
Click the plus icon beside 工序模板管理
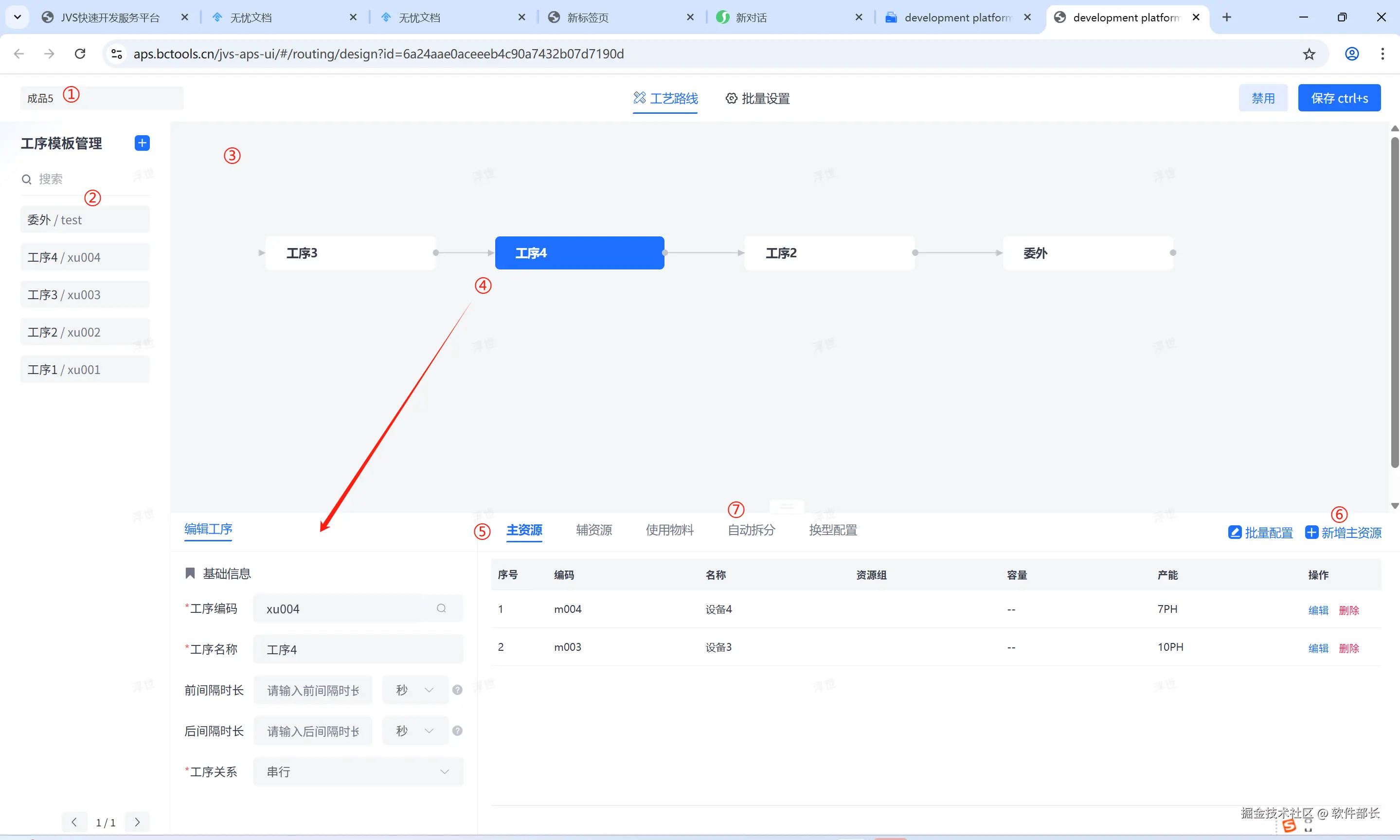tap(142, 143)
